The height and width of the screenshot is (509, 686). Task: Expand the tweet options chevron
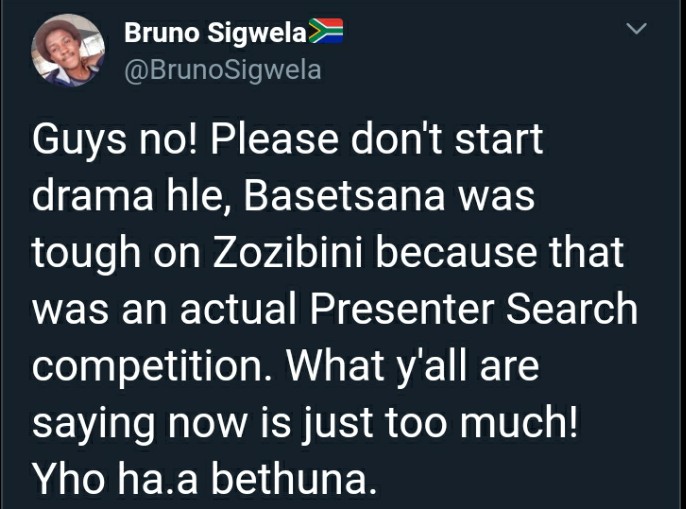click(x=636, y=29)
